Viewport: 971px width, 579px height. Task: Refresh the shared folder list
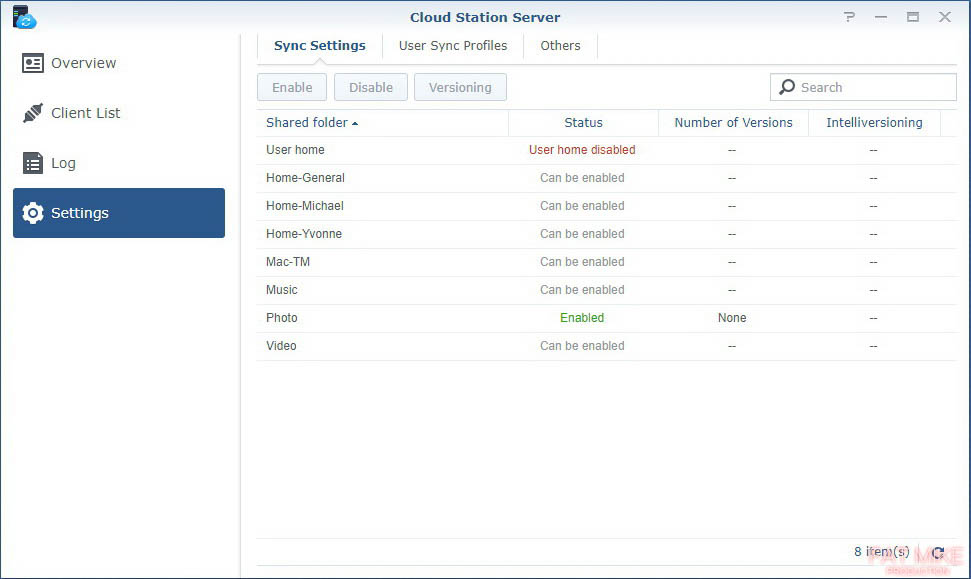click(x=938, y=552)
